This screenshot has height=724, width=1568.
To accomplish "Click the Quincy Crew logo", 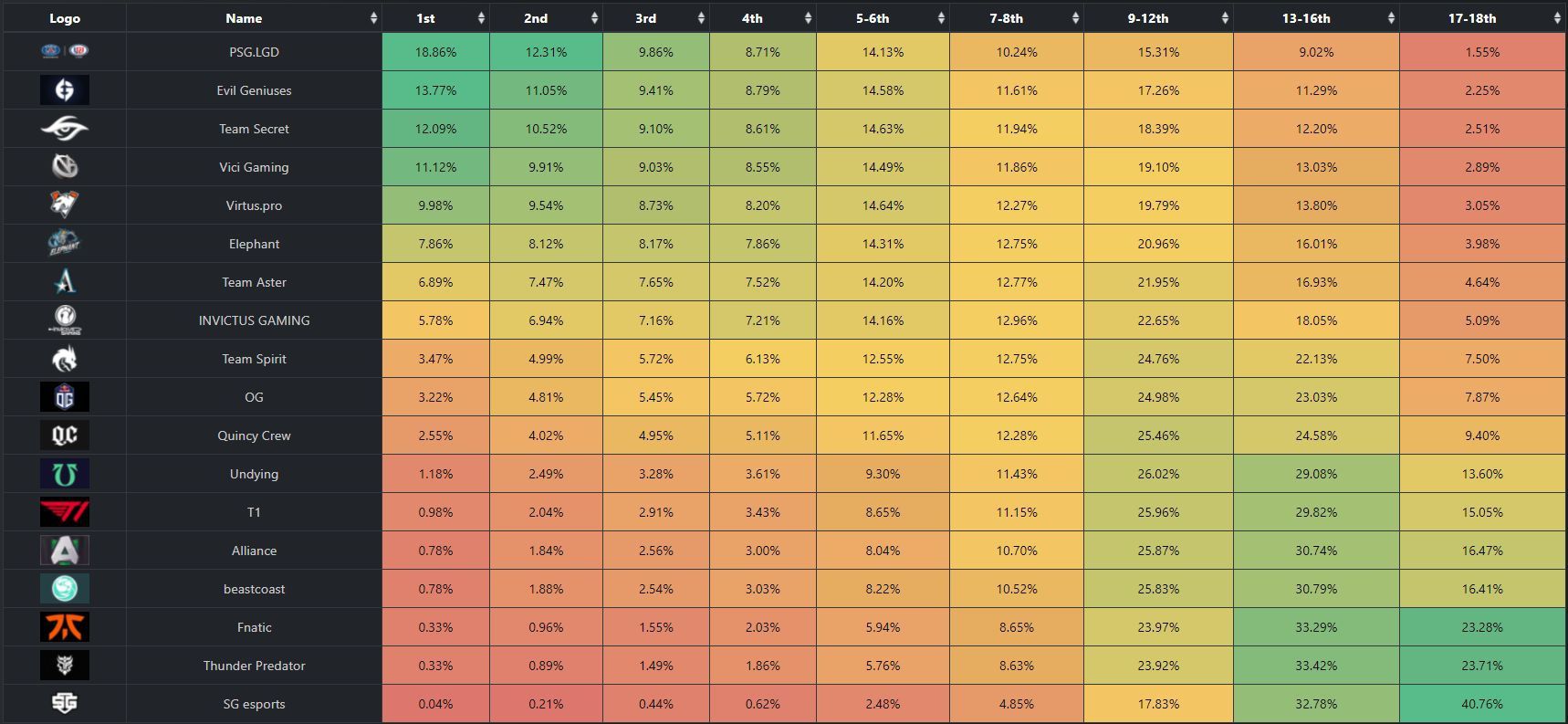I will 65,435.
